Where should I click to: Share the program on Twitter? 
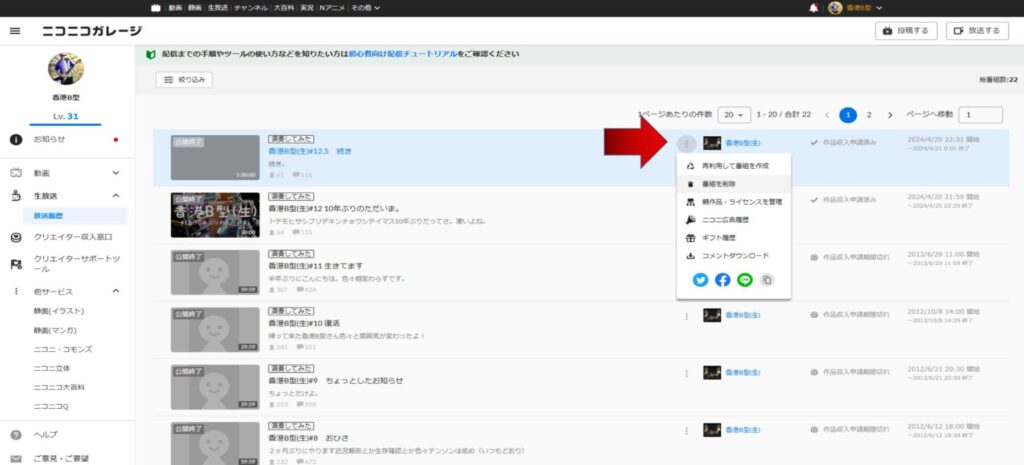(x=701, y=280)
